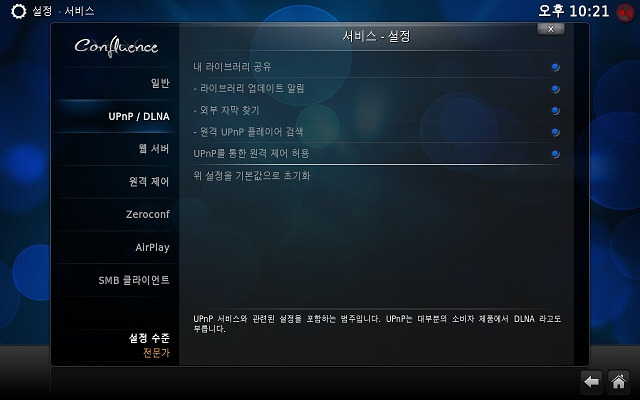Click the red muted speaker icon
640x400 pixels.
click(625, 13)
